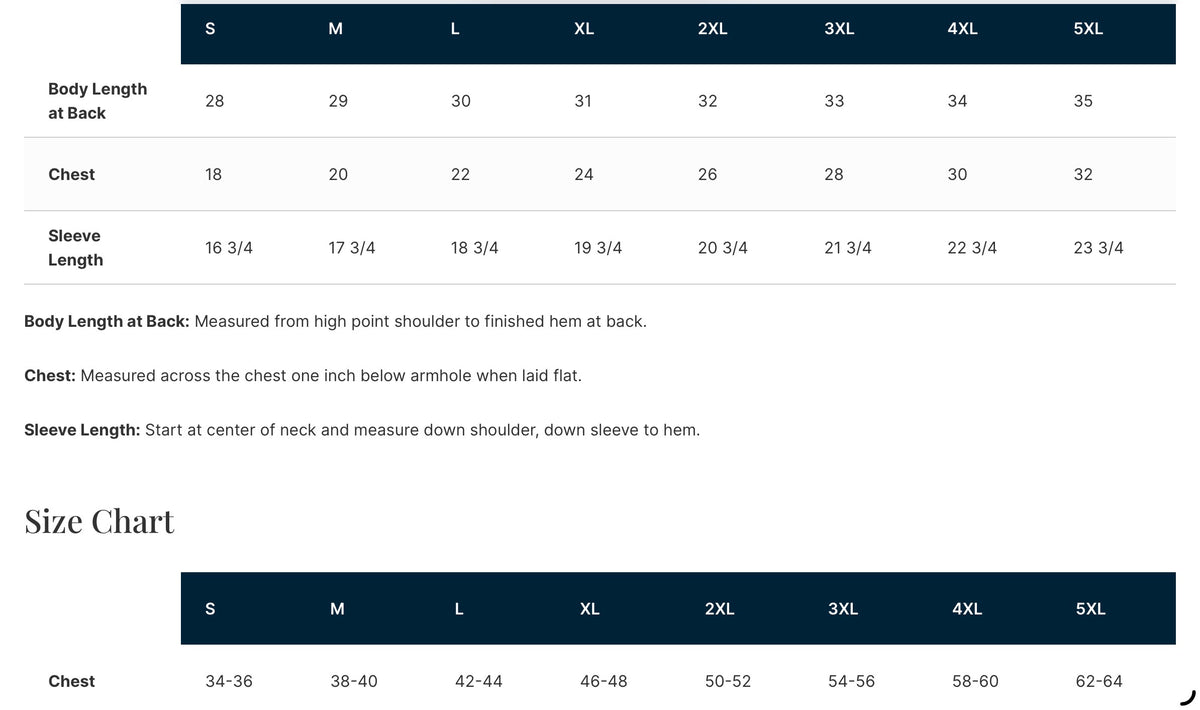This screenshot has height=710, width=1200.
Task: Click the Sleeve Length row label
Action: tap(75, 248)
